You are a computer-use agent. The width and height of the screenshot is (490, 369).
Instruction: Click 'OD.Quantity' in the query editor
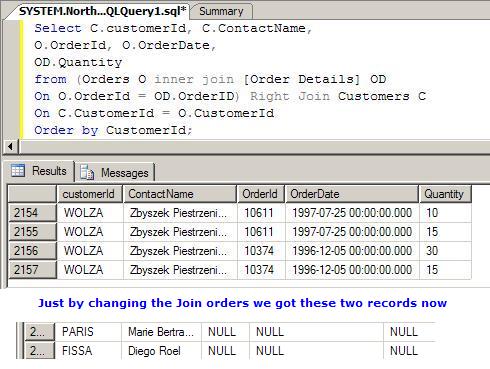[x=78, y=62]
